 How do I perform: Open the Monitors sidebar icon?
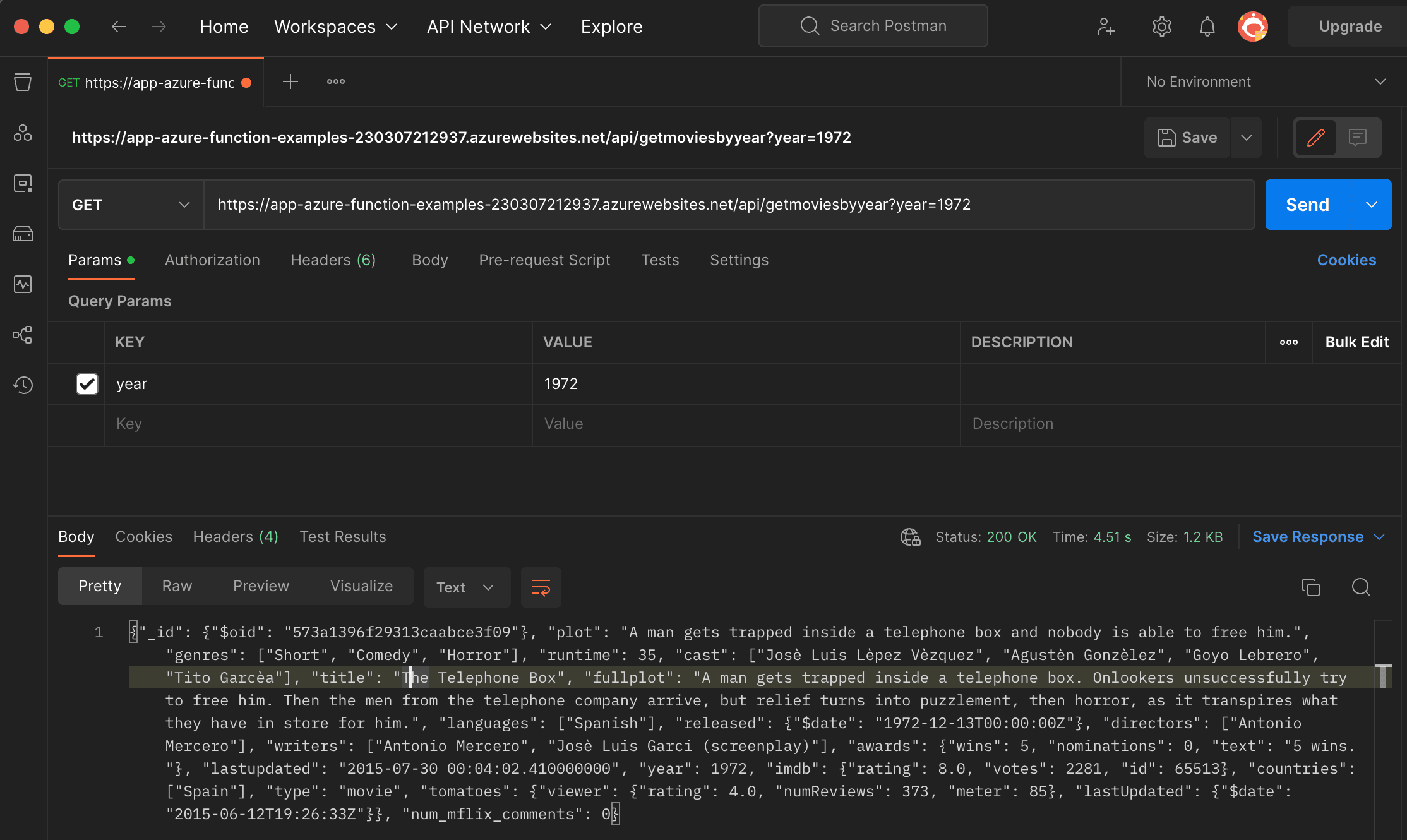(x=23, y=284)
